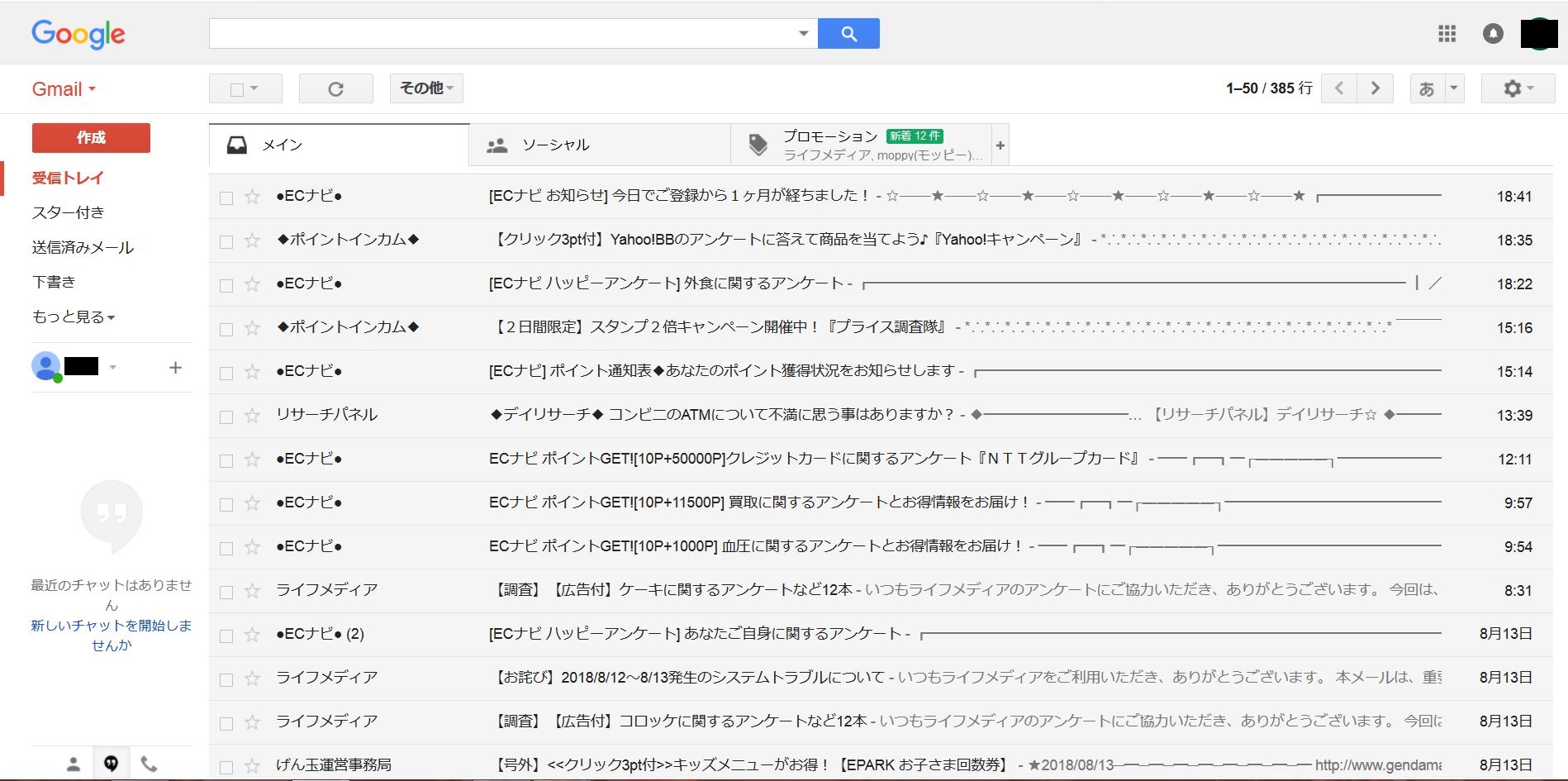Click the blue search magnifier button

click(x=848, y=34)
